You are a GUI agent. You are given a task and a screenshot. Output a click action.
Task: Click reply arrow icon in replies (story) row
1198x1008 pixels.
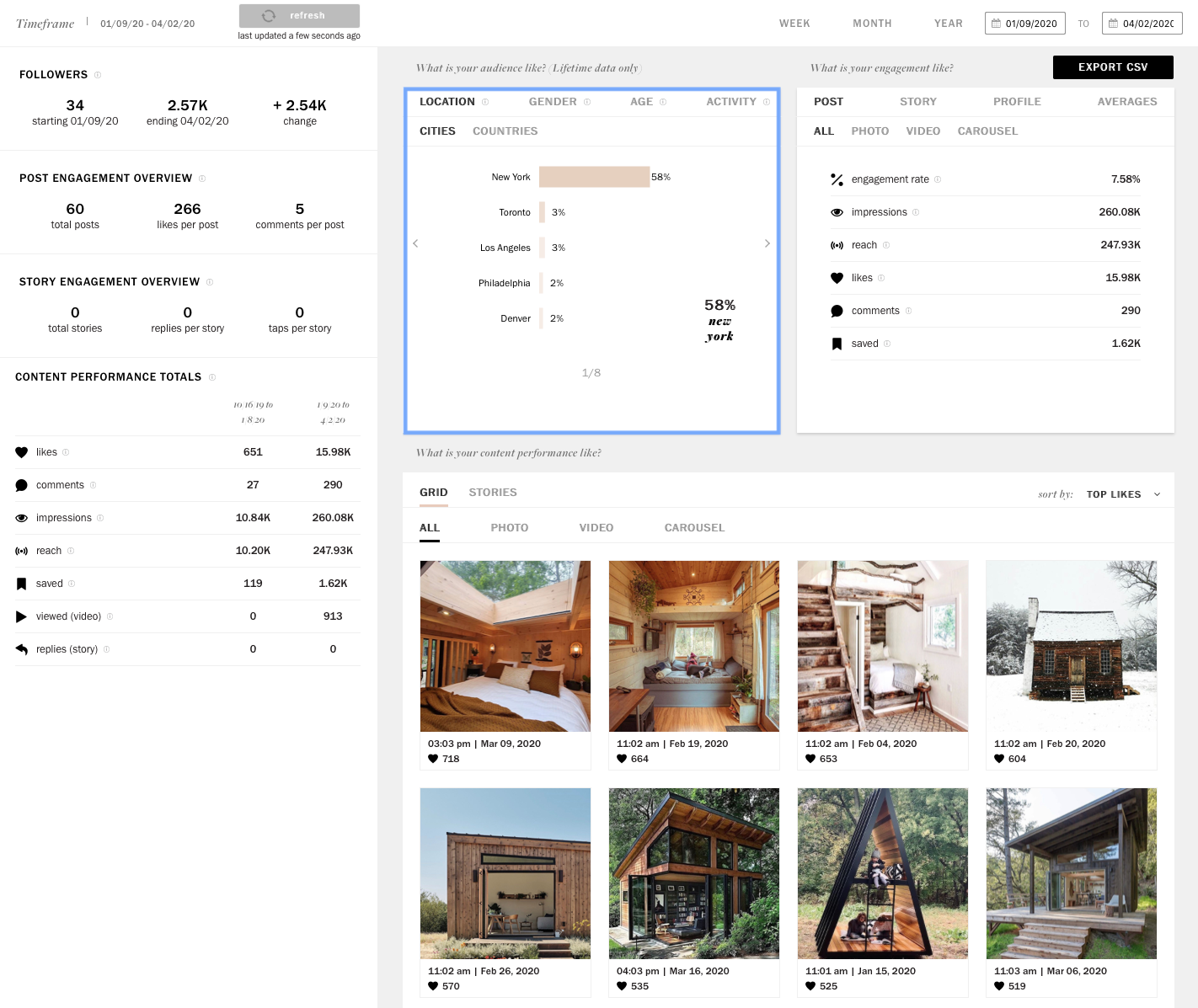(22, 649)
